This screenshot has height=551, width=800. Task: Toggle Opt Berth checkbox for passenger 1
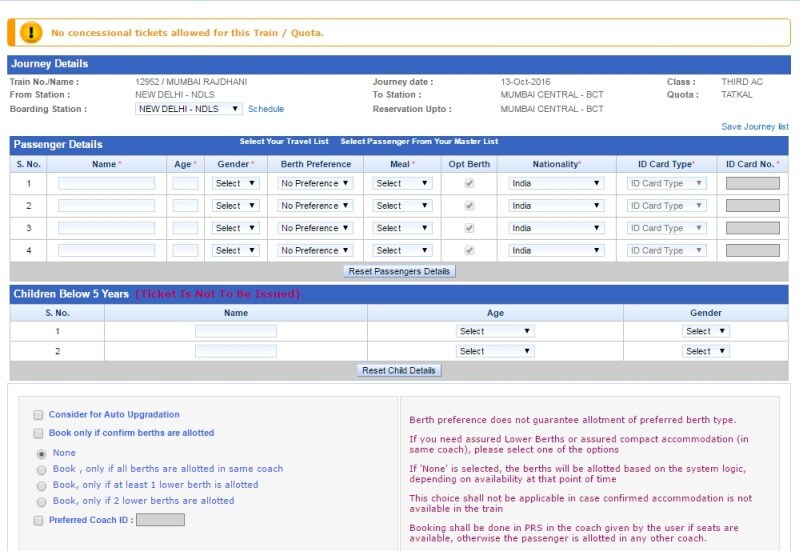[469, 183]
